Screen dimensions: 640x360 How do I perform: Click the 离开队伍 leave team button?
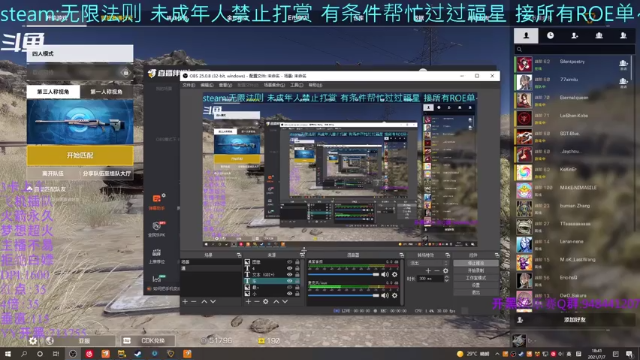tap(53, 173)
